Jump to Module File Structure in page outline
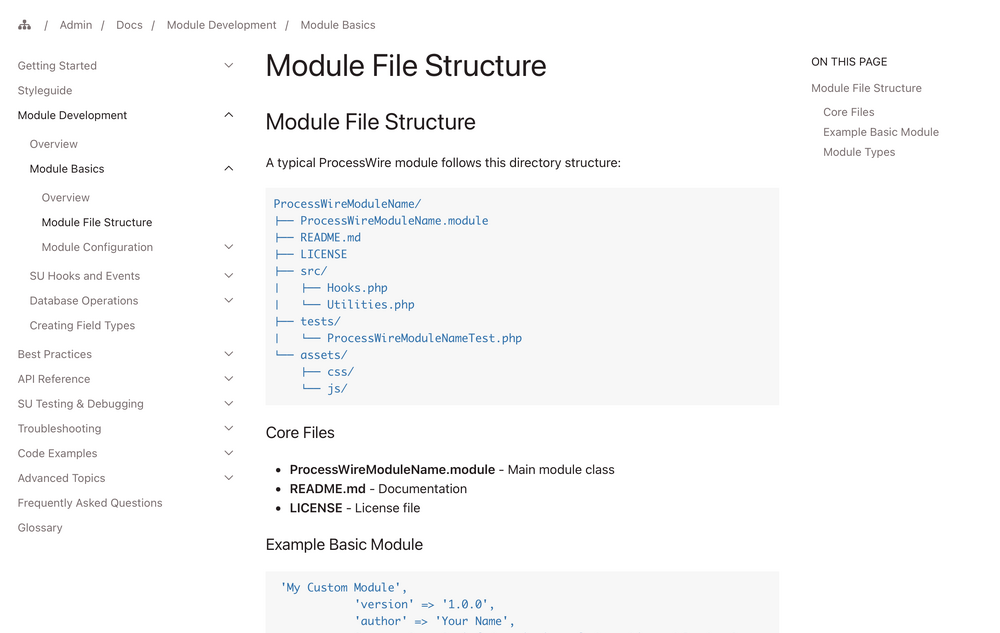Screen dimensions: 1000x633 (x=866, y=89)
